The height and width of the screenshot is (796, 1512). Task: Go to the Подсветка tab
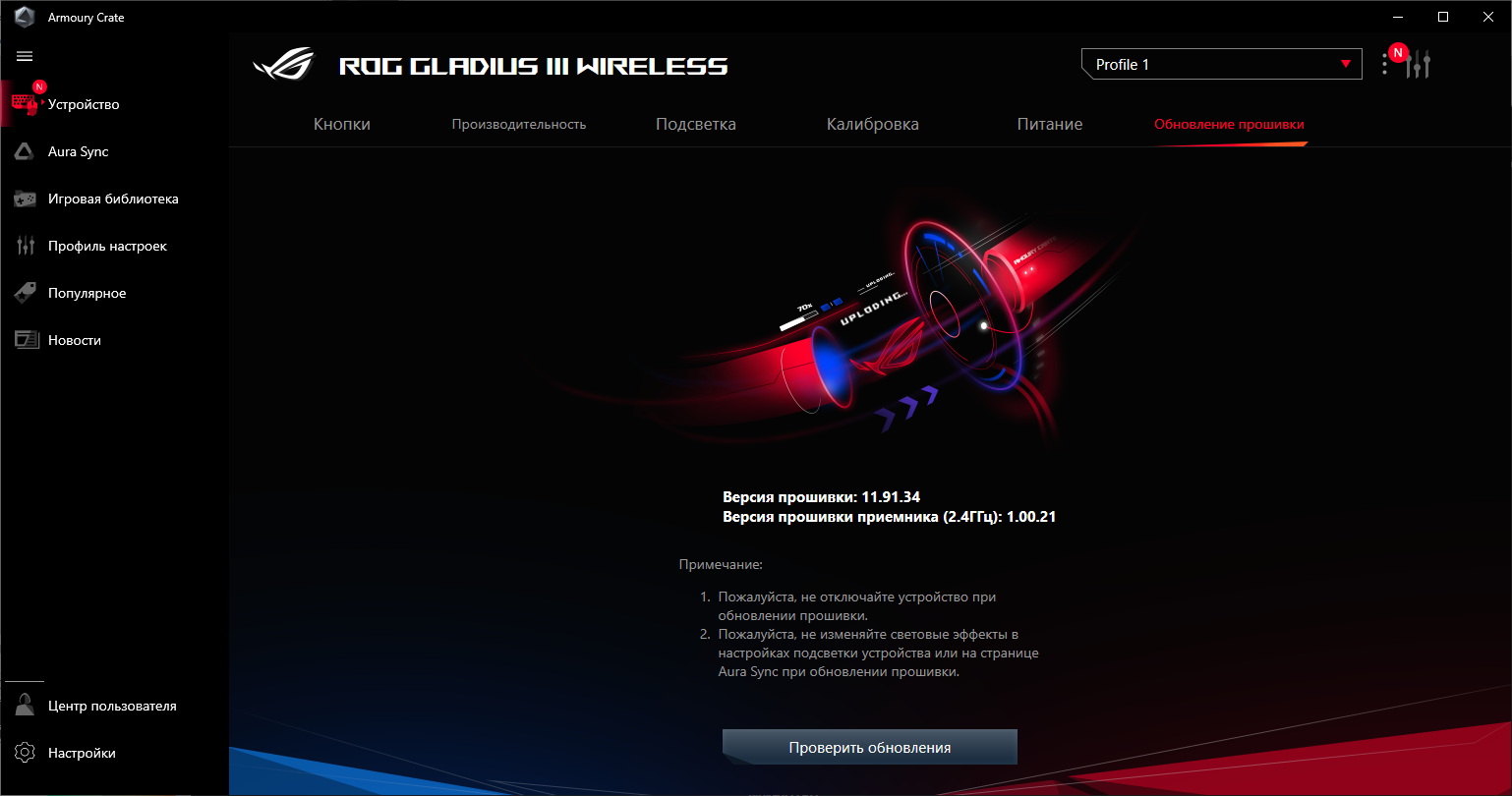pos(696,125)
